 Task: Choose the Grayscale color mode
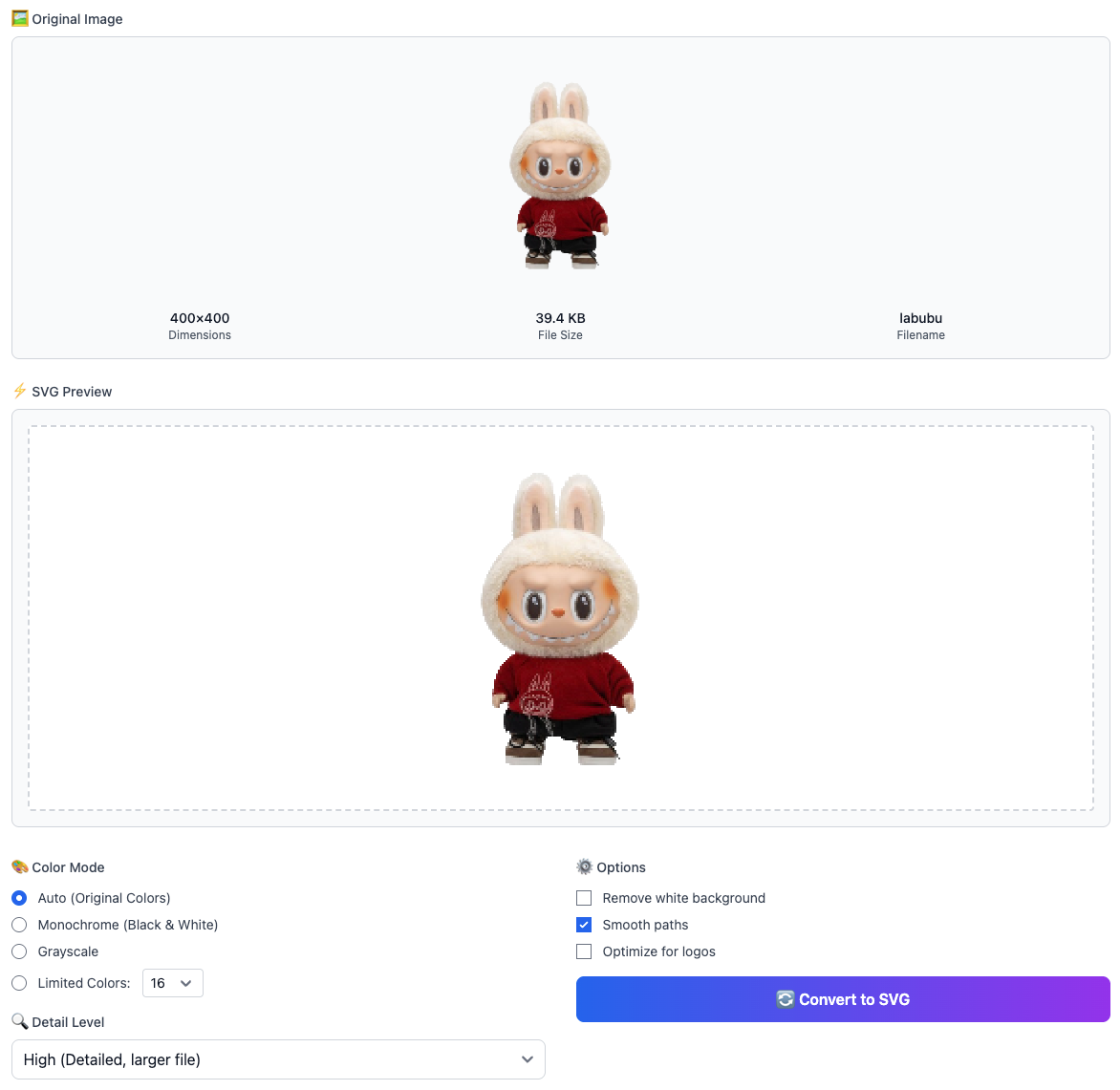click(19, 951)
